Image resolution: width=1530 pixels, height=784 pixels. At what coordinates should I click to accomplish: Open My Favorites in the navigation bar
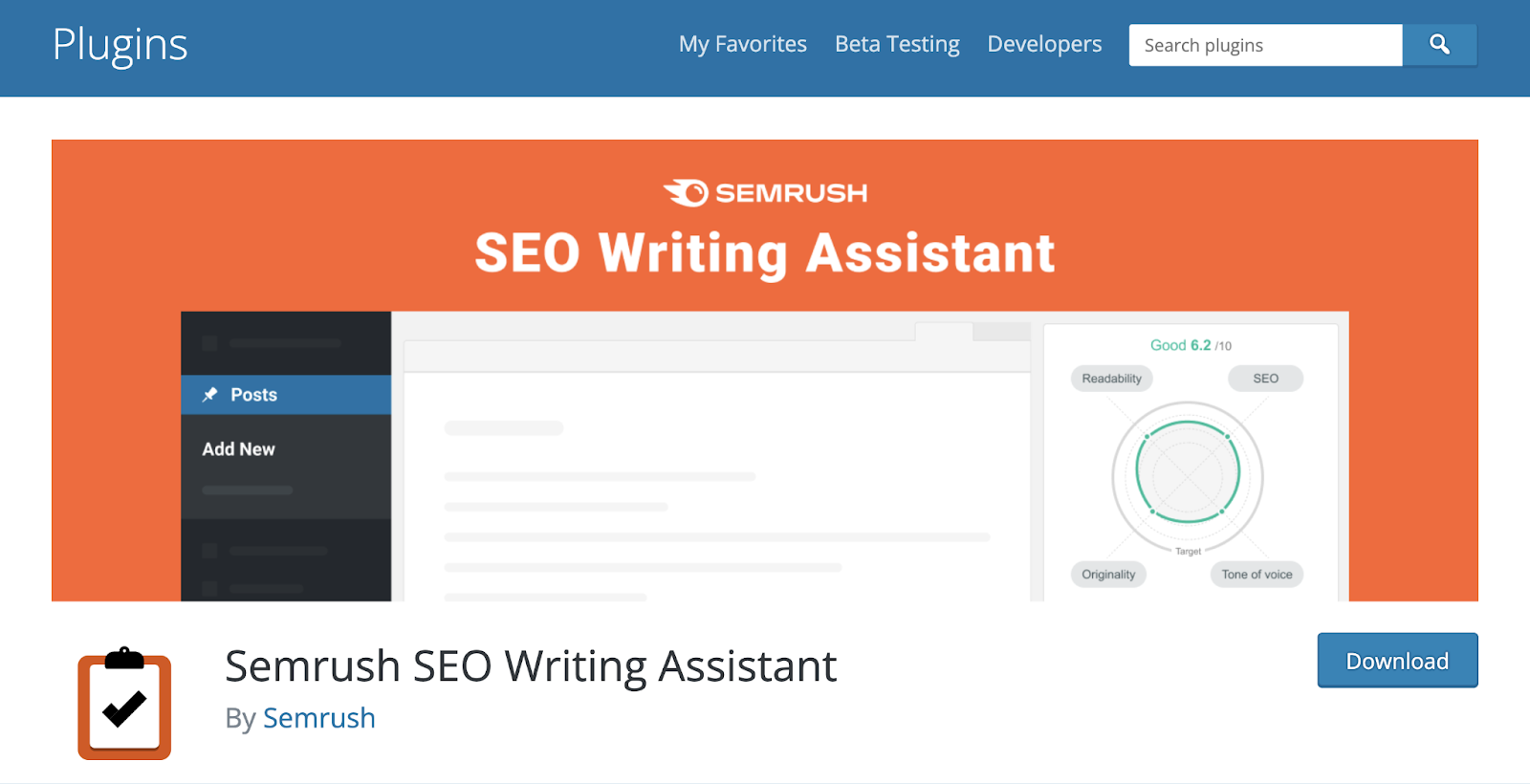point(742,44)
